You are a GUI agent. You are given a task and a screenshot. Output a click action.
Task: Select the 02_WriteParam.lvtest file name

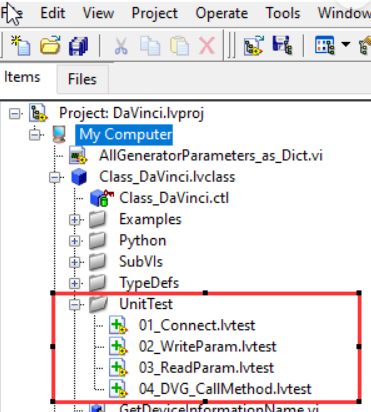207,347
